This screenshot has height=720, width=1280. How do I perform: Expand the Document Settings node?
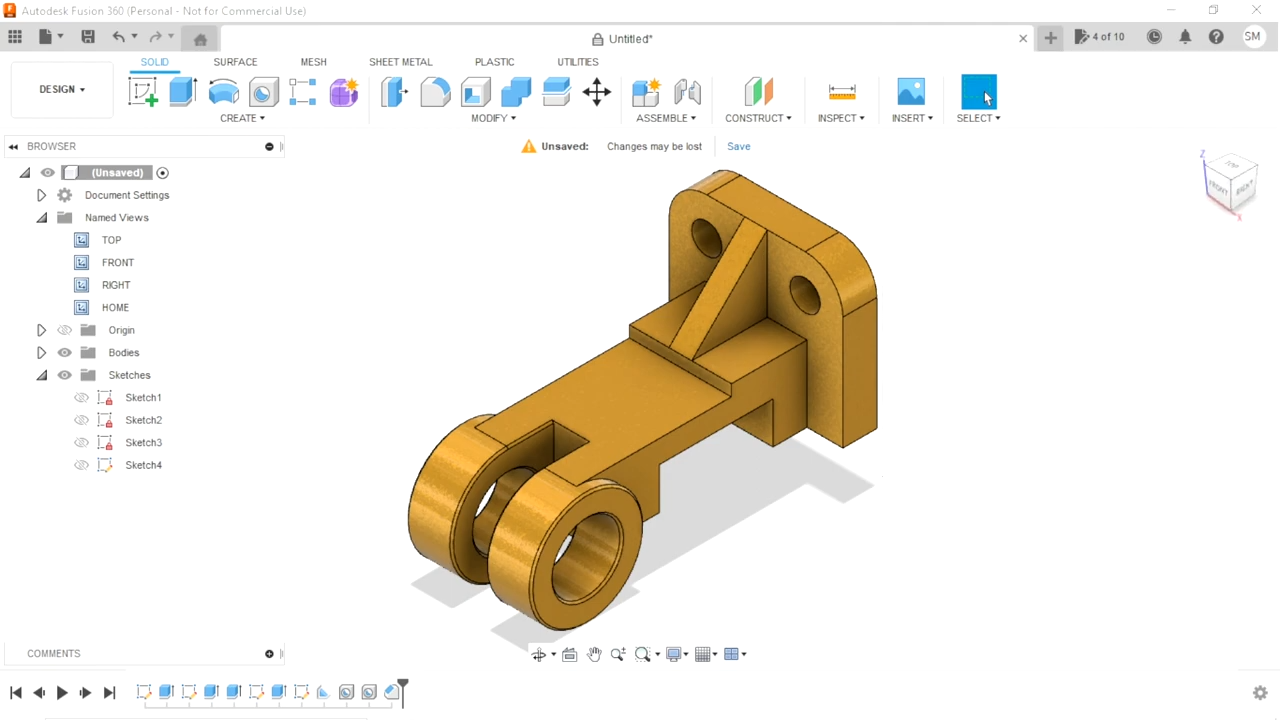coord(42,195)
